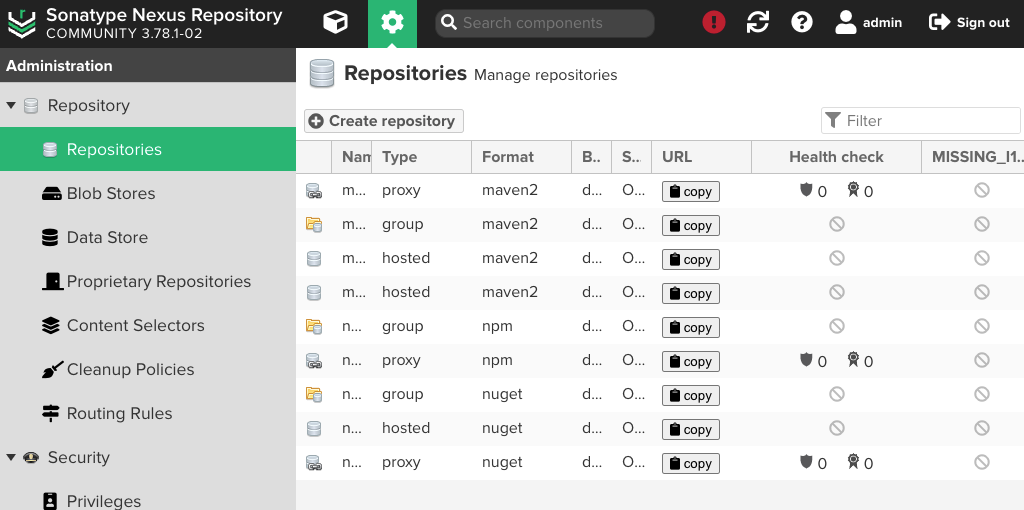The image size is (1024, 510).
Task: Click the nuget group row folder icon
Action: 314,394
